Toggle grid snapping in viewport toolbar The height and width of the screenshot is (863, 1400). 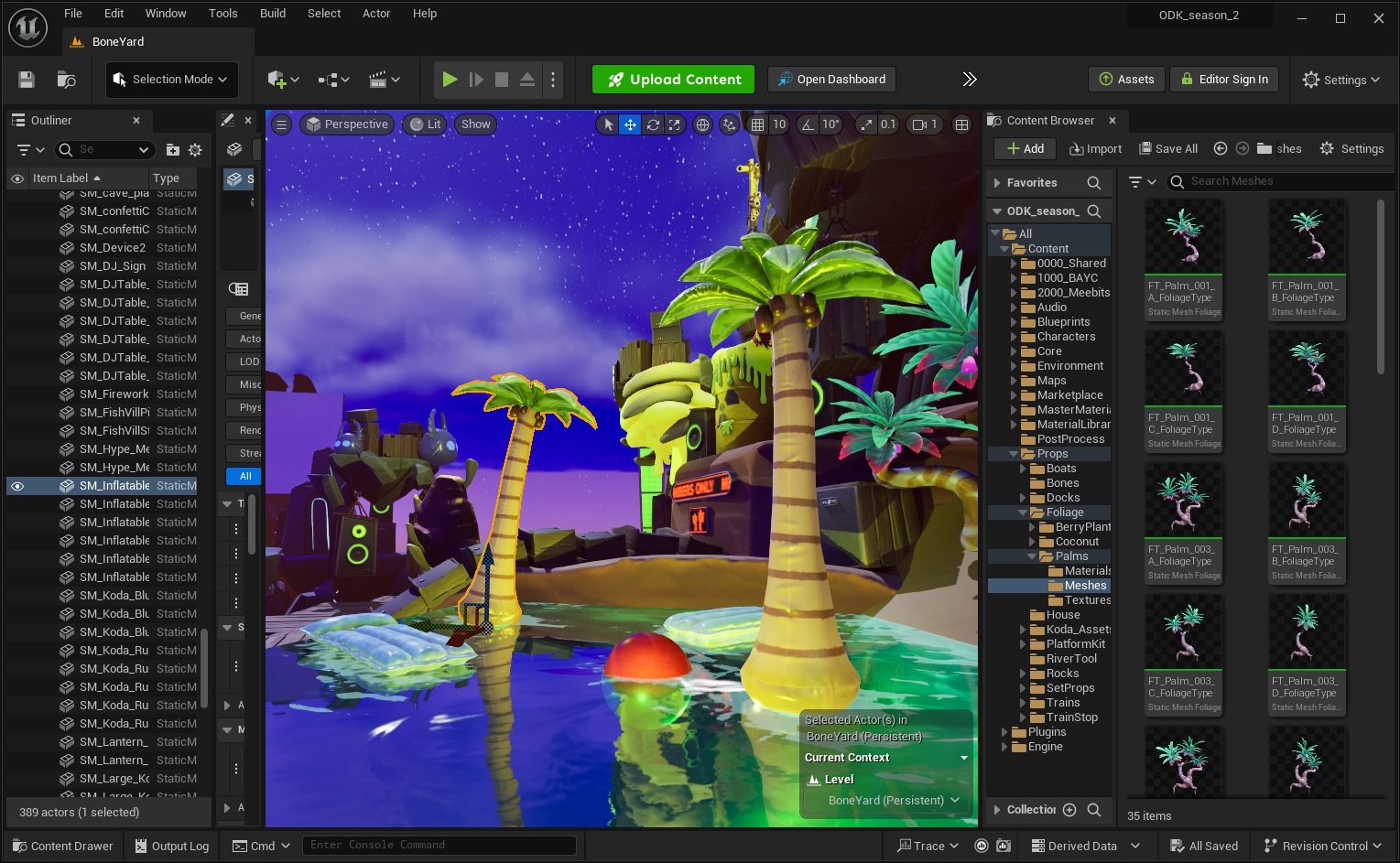point(757,124)
